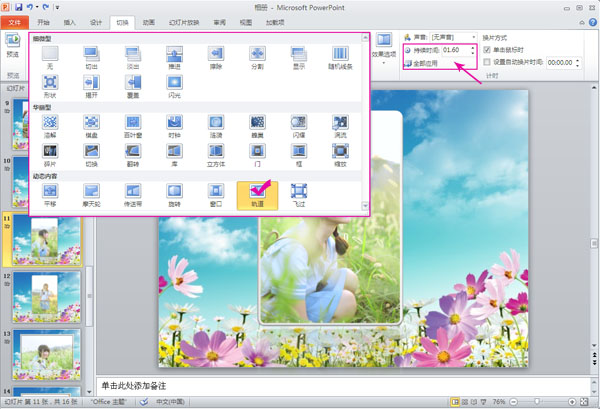Click zoom out minus button

pyautogui.click(x=514, y=402)
